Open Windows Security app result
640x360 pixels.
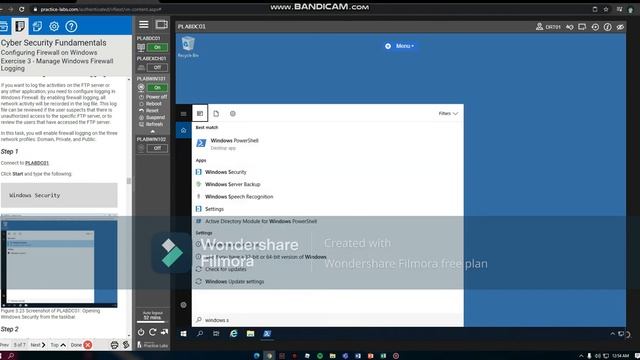point(328,172)
